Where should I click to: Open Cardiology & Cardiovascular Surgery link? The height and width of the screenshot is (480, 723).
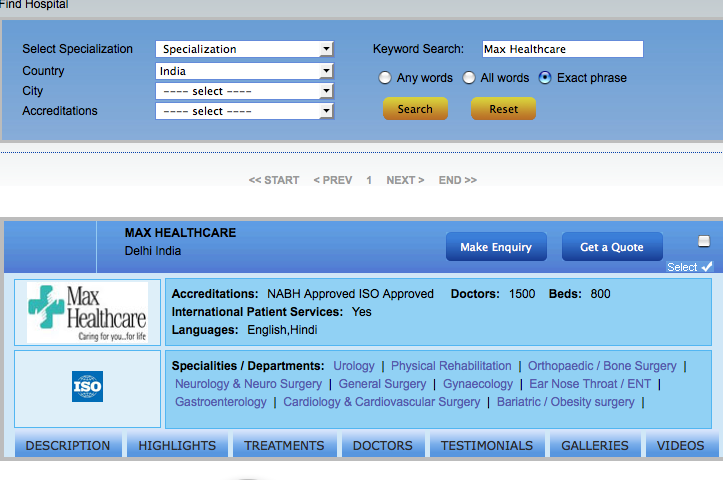tap(381, 402)
